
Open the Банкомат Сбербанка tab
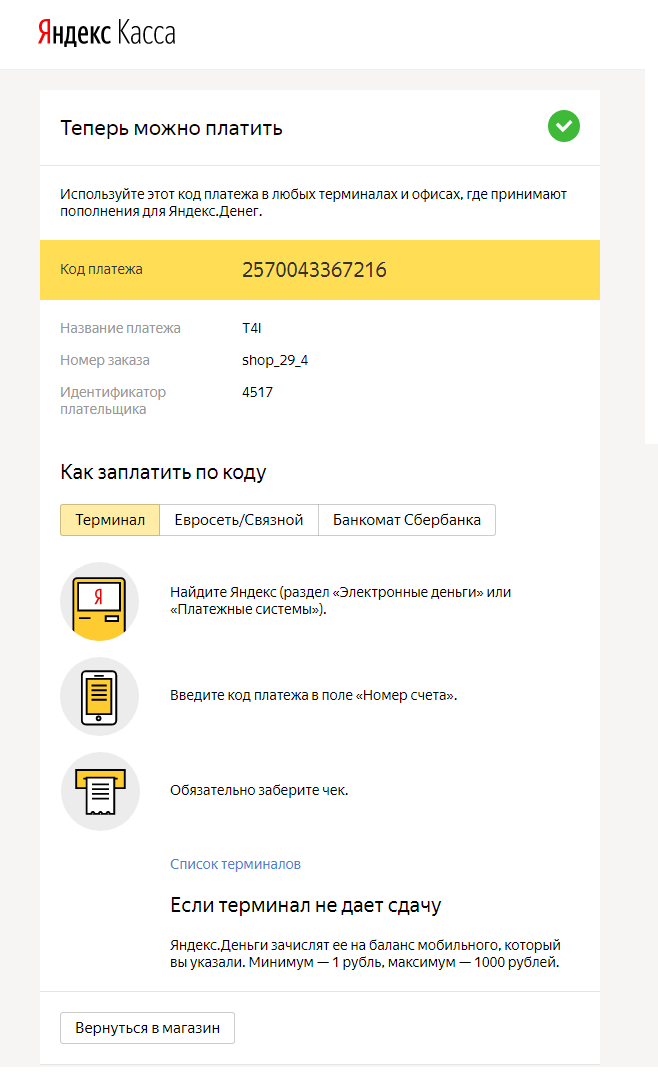click(x=407, y=520)
